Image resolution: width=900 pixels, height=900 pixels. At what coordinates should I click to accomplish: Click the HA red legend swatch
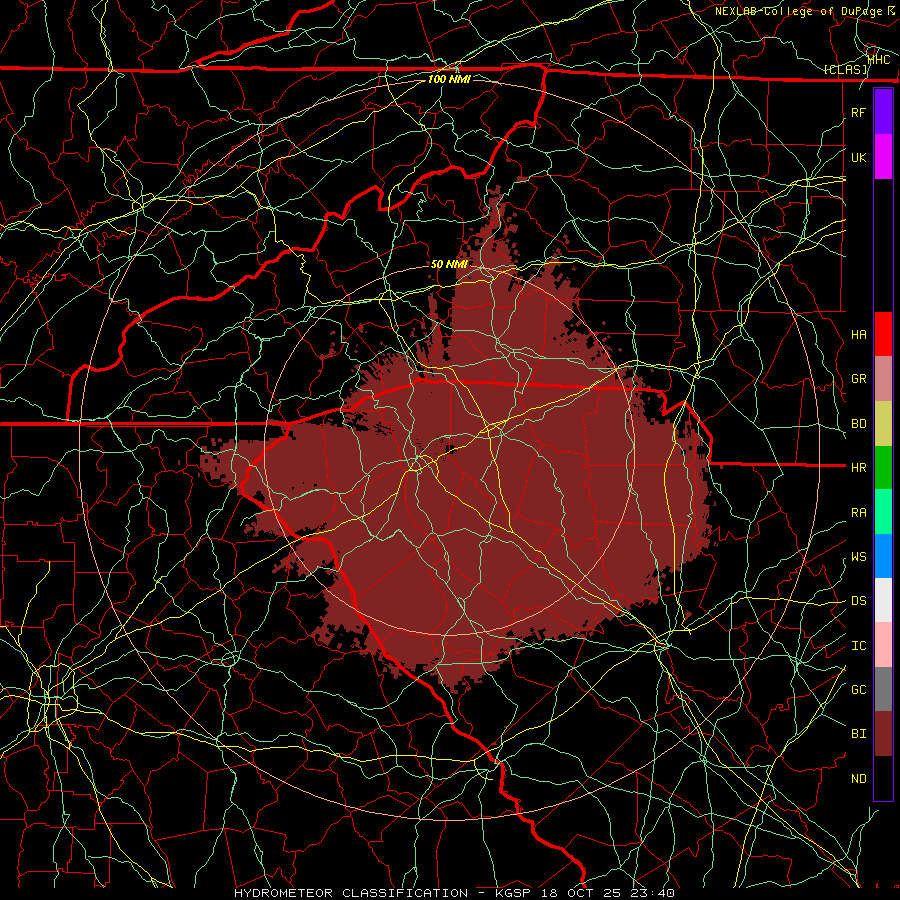click(x=883, y=334)
